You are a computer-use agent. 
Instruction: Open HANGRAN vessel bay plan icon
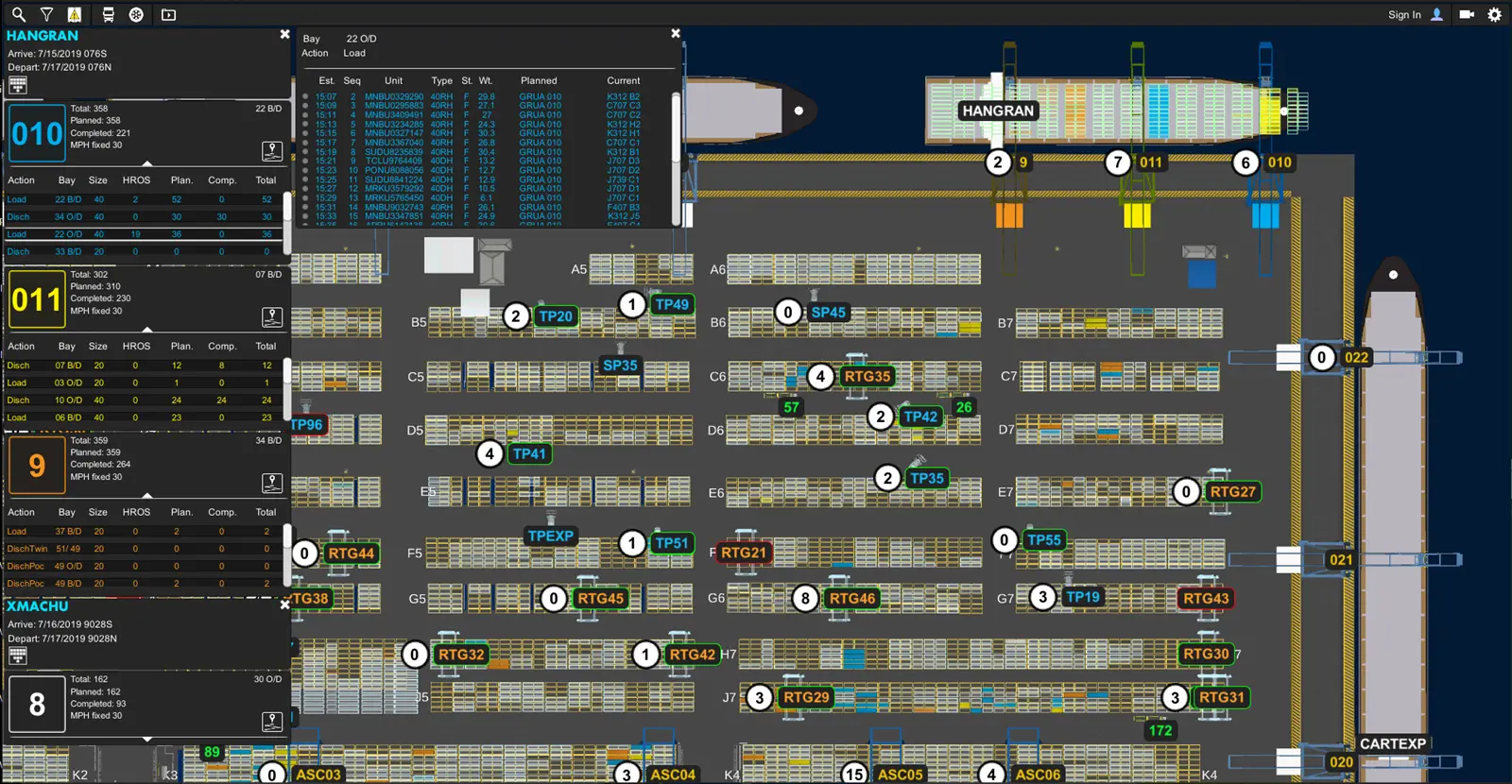(x=17, y=86)
